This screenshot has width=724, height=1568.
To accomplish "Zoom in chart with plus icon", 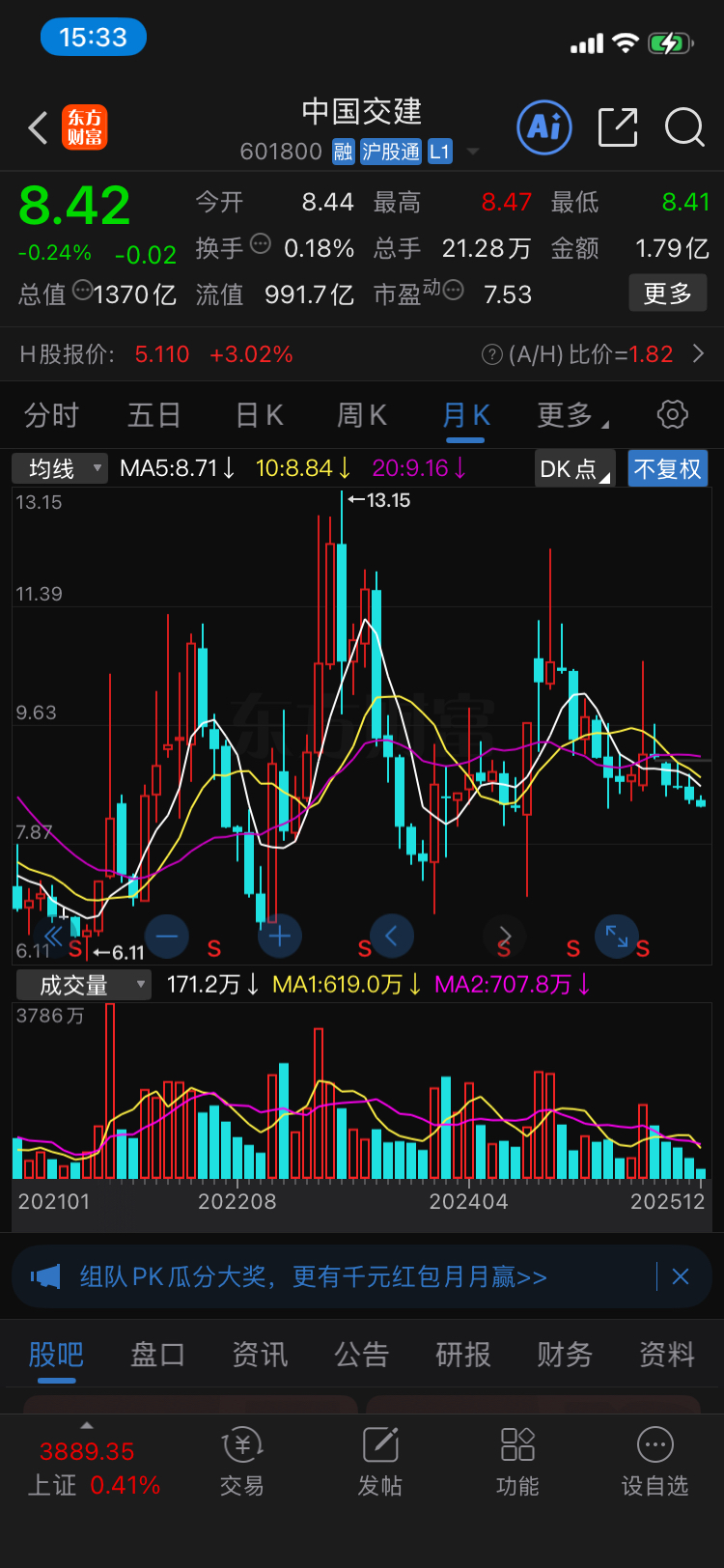I will tap(280, 936).
